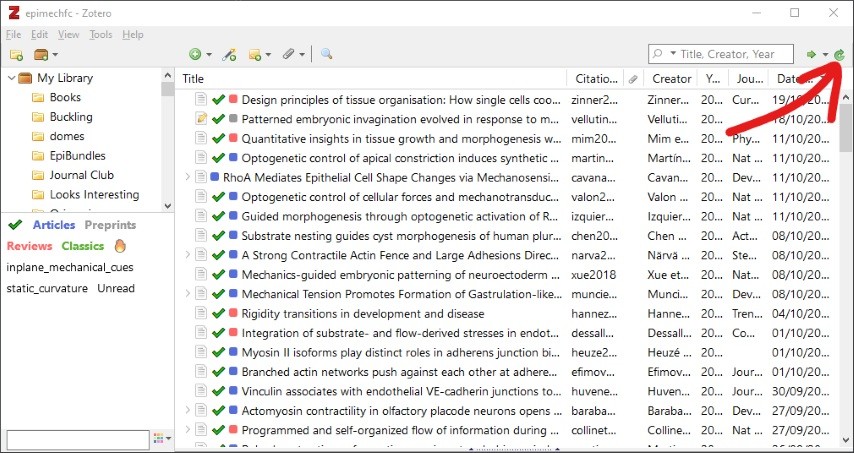Click the green Locate arrow icon

pyautogui.click(x=811, y=54)
